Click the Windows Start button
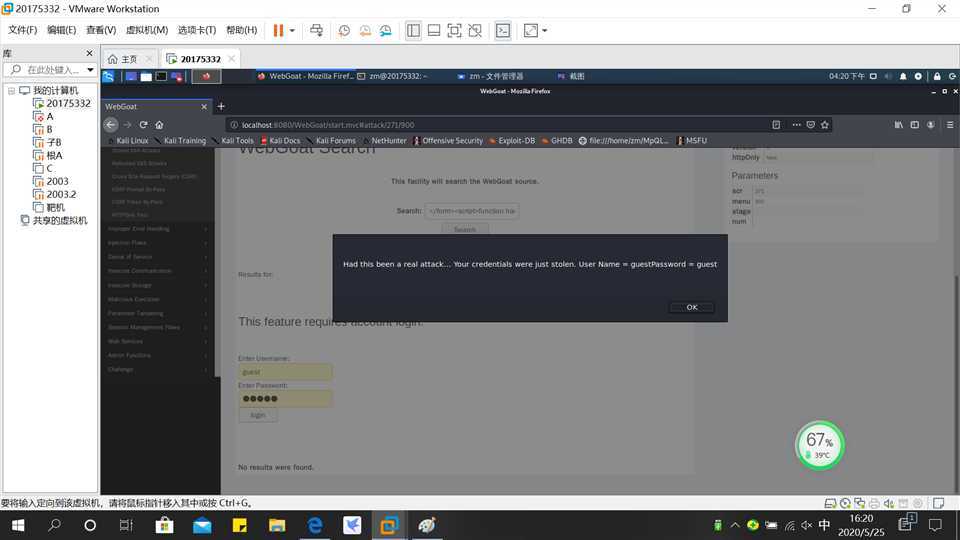960x540 pixels. (17, 525)
